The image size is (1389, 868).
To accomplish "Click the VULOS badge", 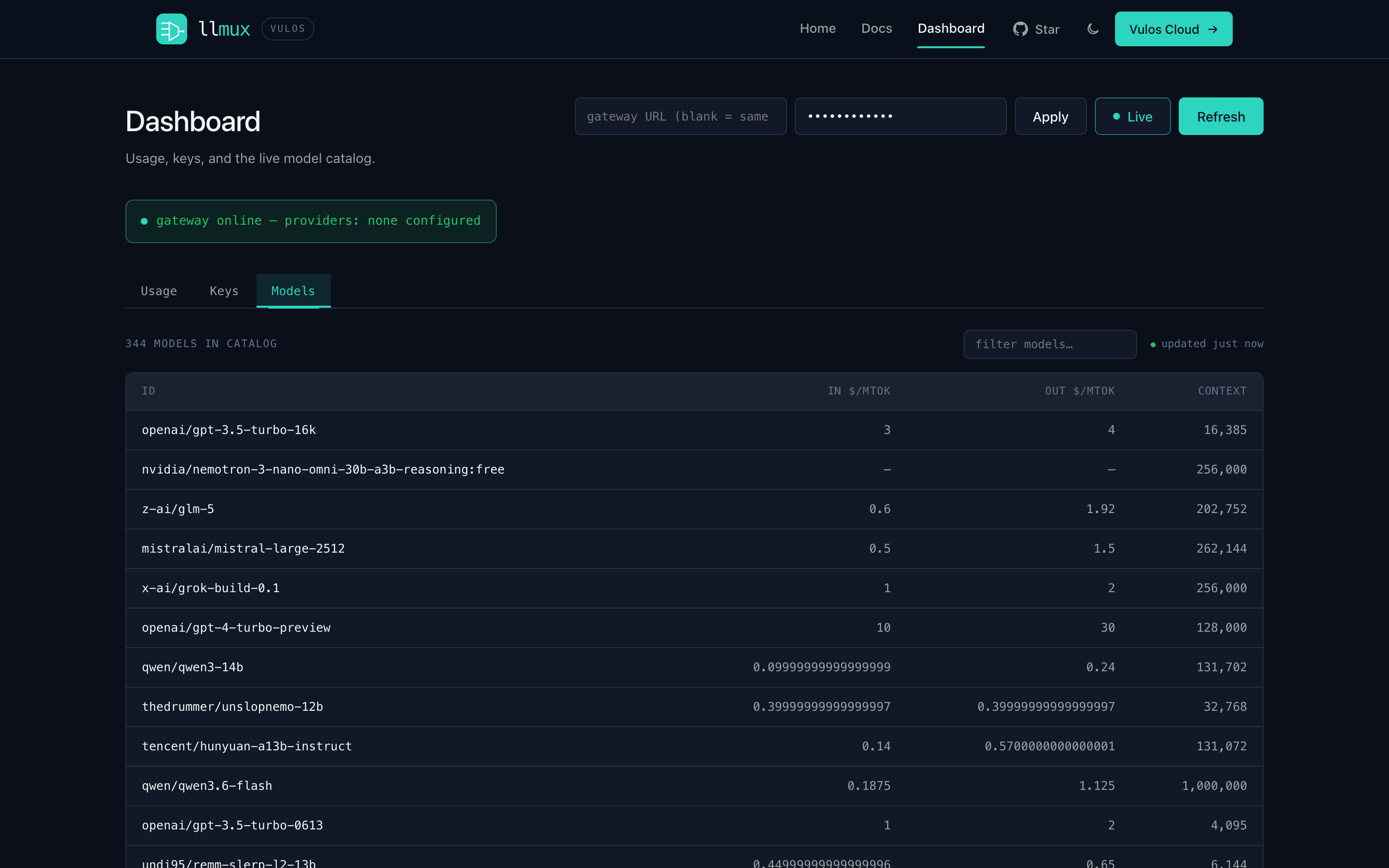I will [x=287, y=29].
